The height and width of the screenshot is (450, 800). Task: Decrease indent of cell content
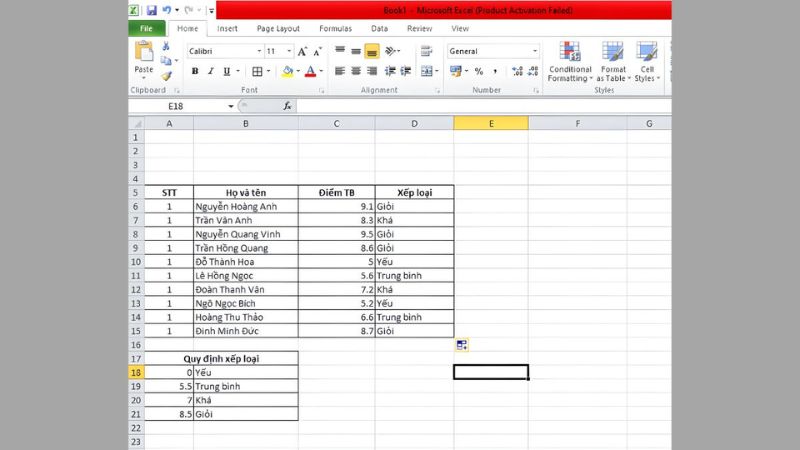[390, 71]
